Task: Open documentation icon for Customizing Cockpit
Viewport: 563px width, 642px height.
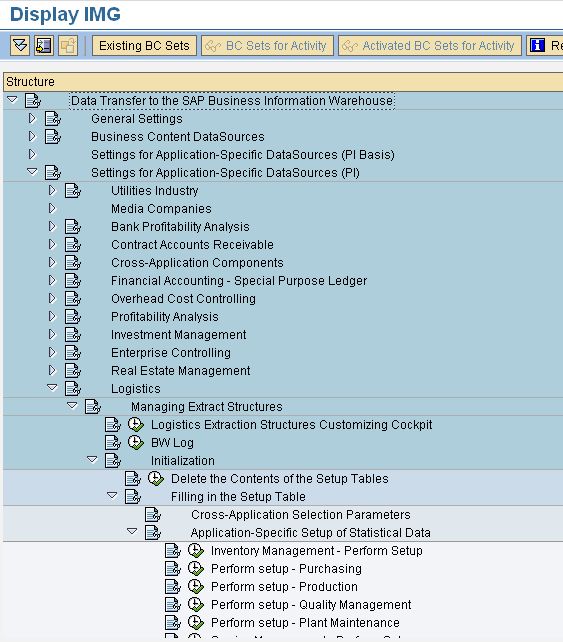Action: [x=113, y=425]
